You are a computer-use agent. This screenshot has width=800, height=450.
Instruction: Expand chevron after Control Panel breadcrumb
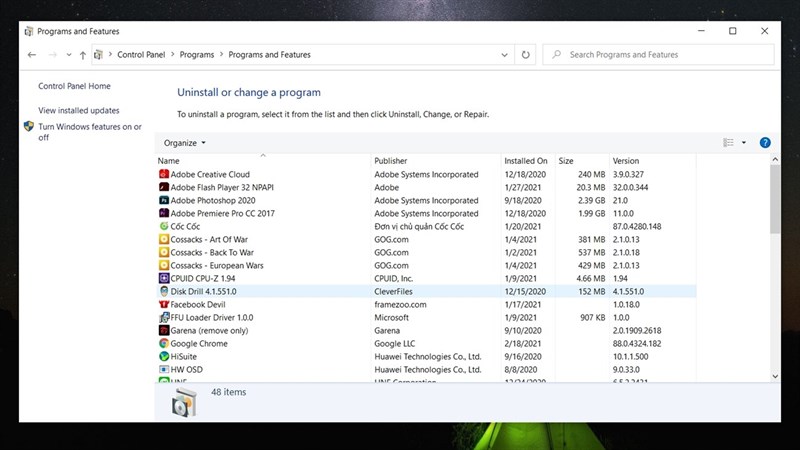click(x=172, y=54)
